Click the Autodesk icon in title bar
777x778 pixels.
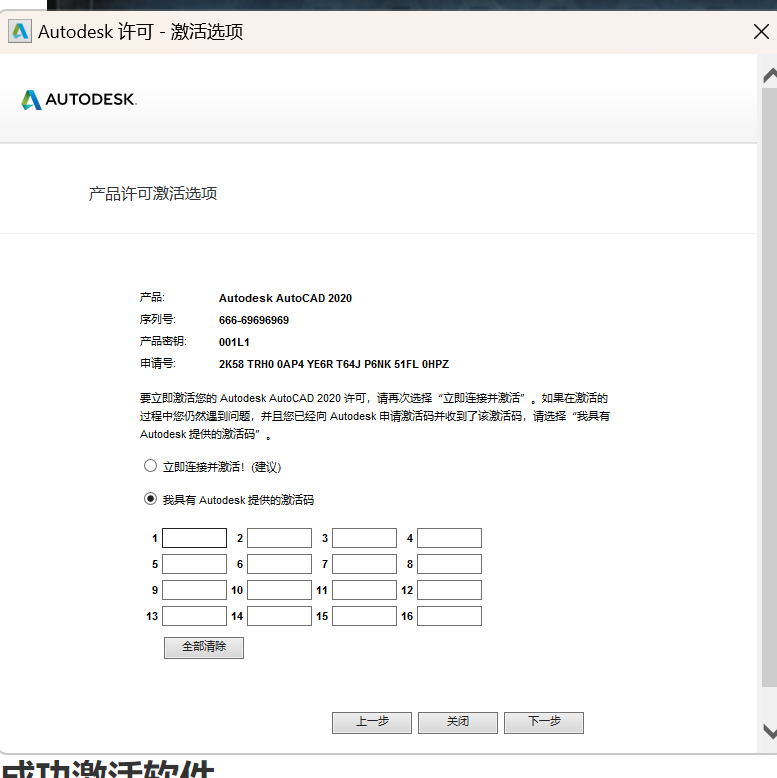click(19, 31)
